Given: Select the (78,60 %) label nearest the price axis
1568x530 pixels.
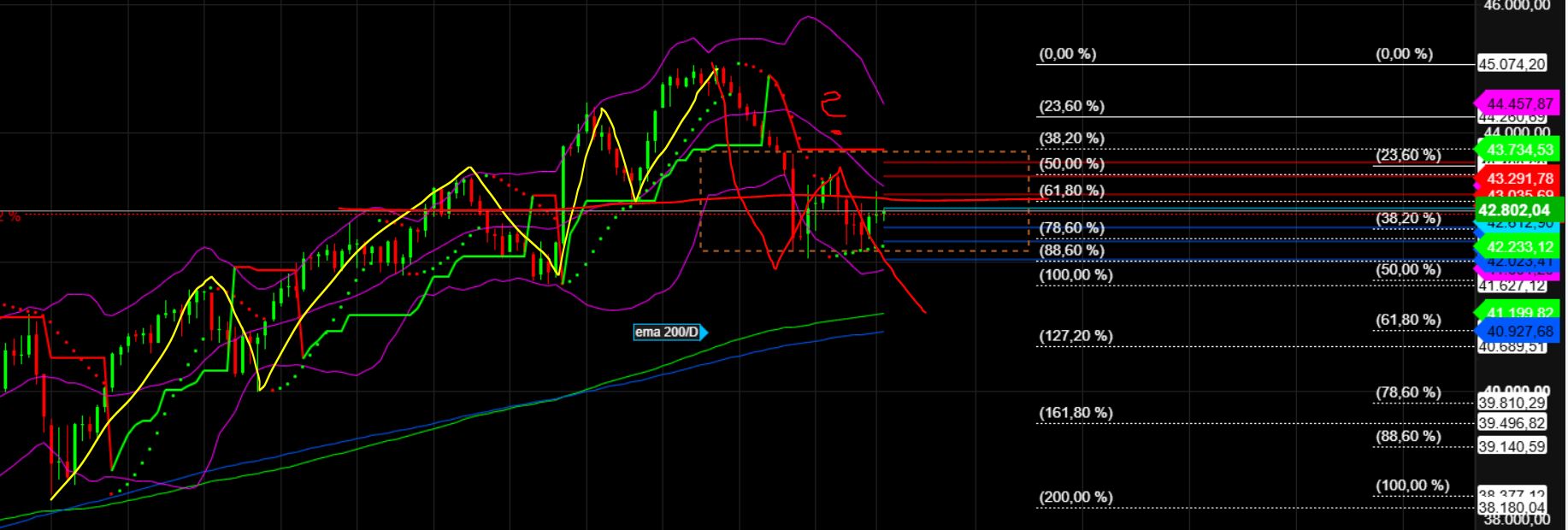Looking at the screenshot, I should (x=1408, y=393).
